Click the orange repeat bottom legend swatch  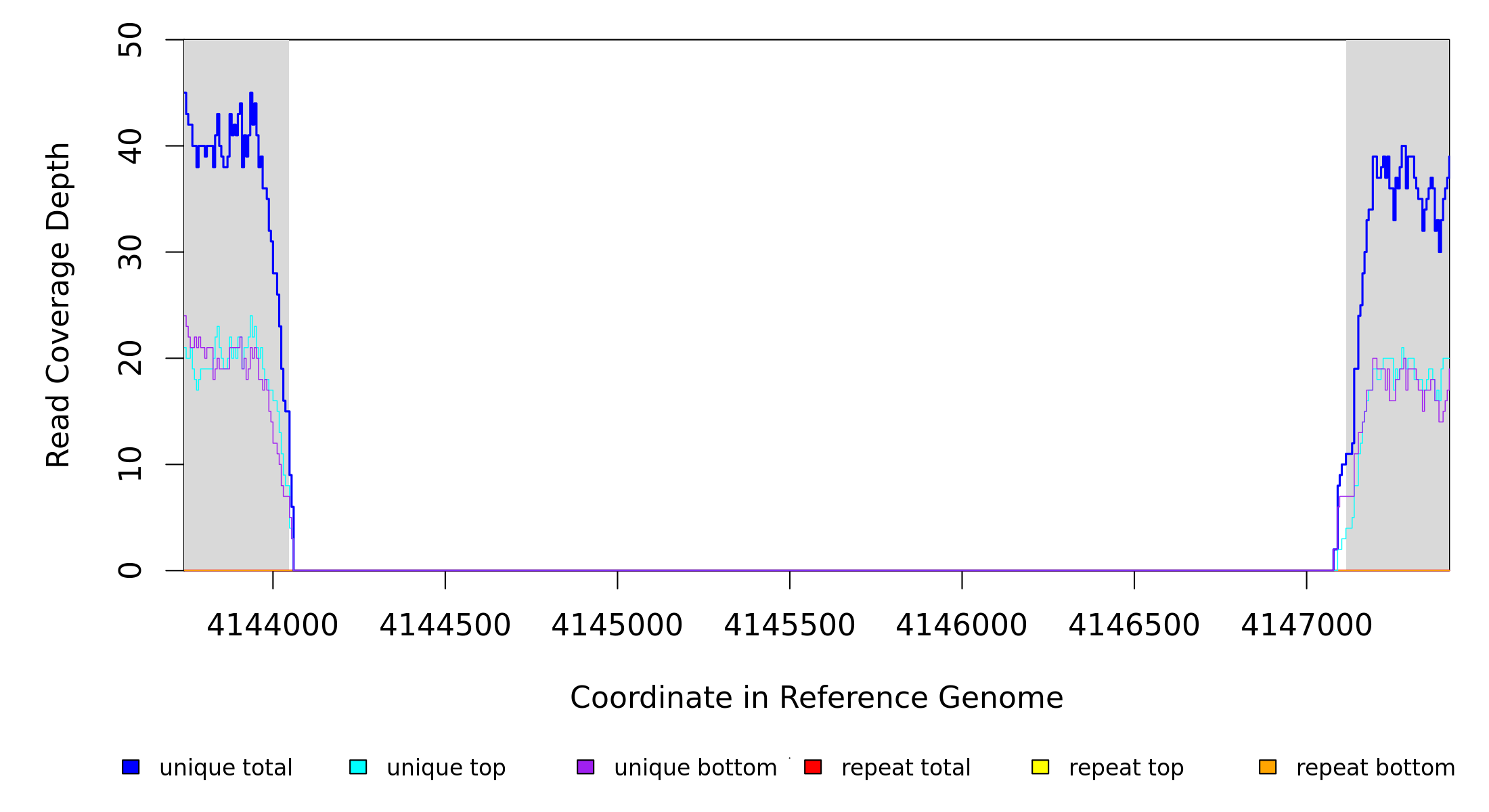pyautogui.click(x=1268, y=767)
